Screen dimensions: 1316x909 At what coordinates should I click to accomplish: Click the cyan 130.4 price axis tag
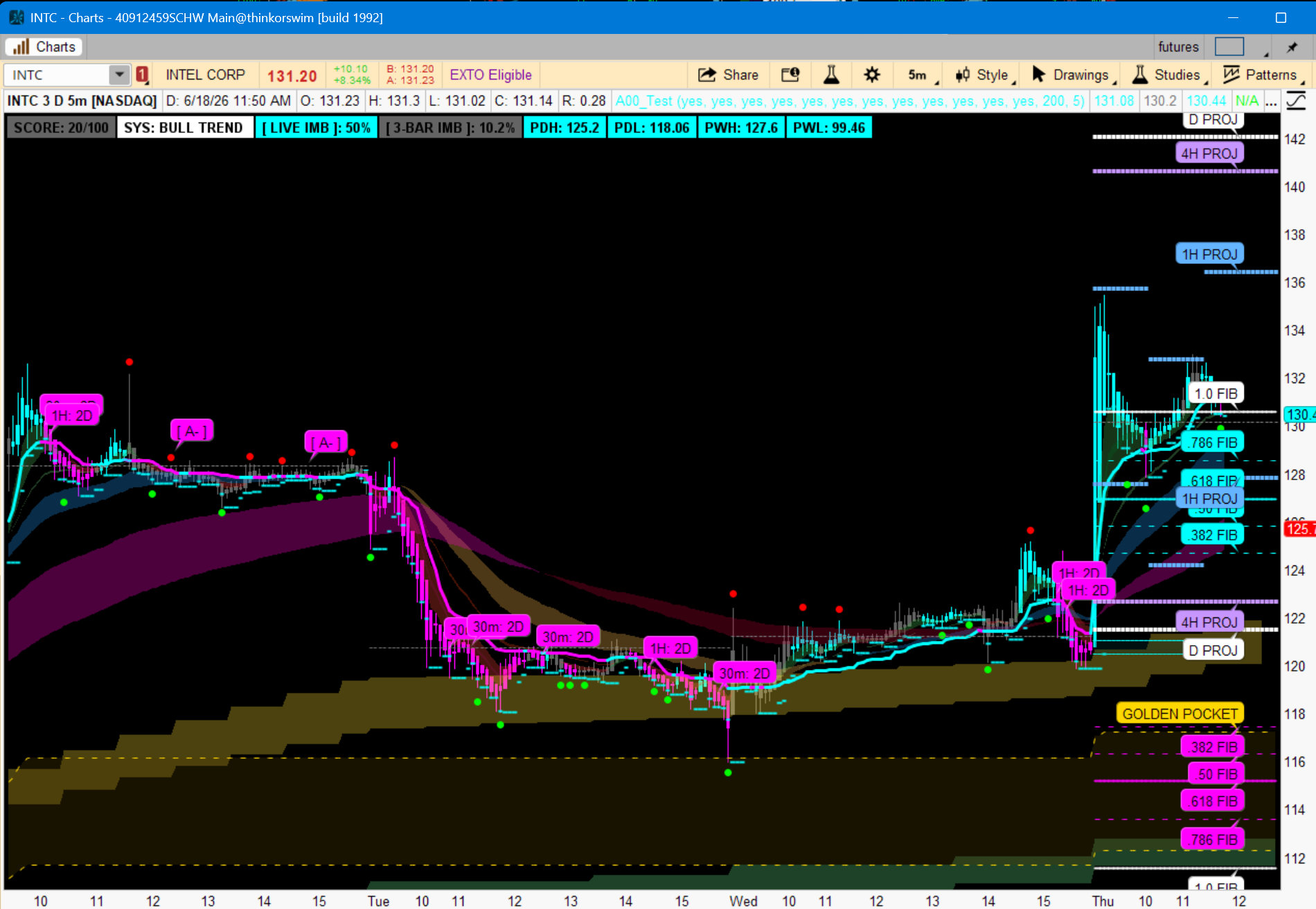[1299, 414]
